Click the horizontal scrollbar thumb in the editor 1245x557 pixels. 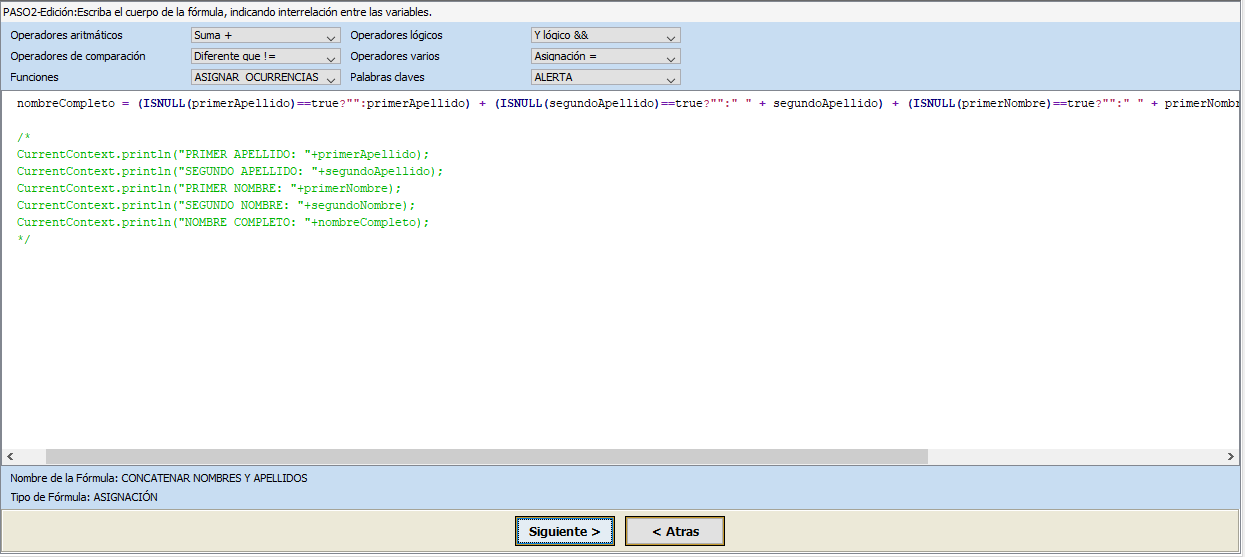[486, 456]
